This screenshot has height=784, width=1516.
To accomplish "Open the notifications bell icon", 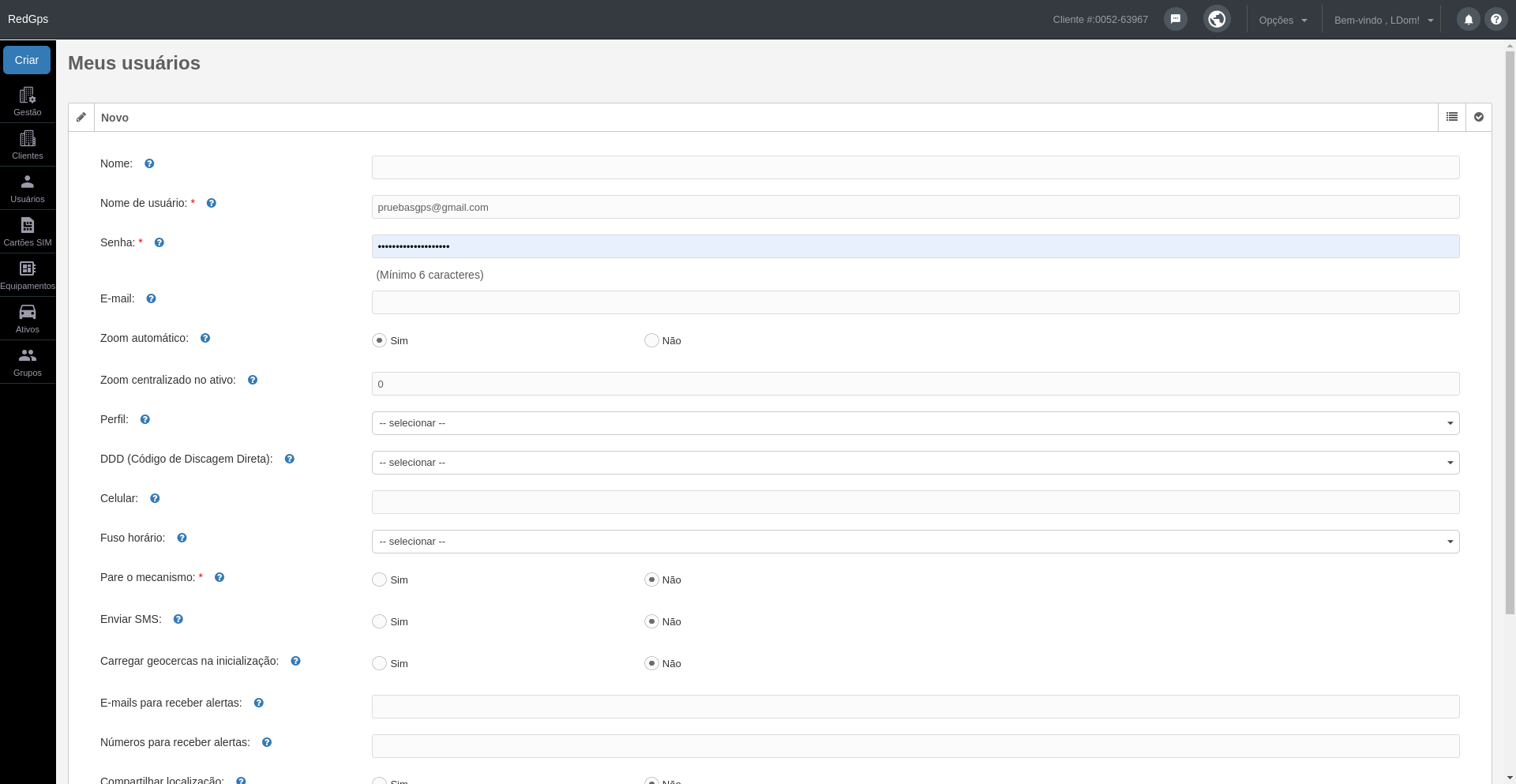I will pyautogui.click(x=1469, y=20).
